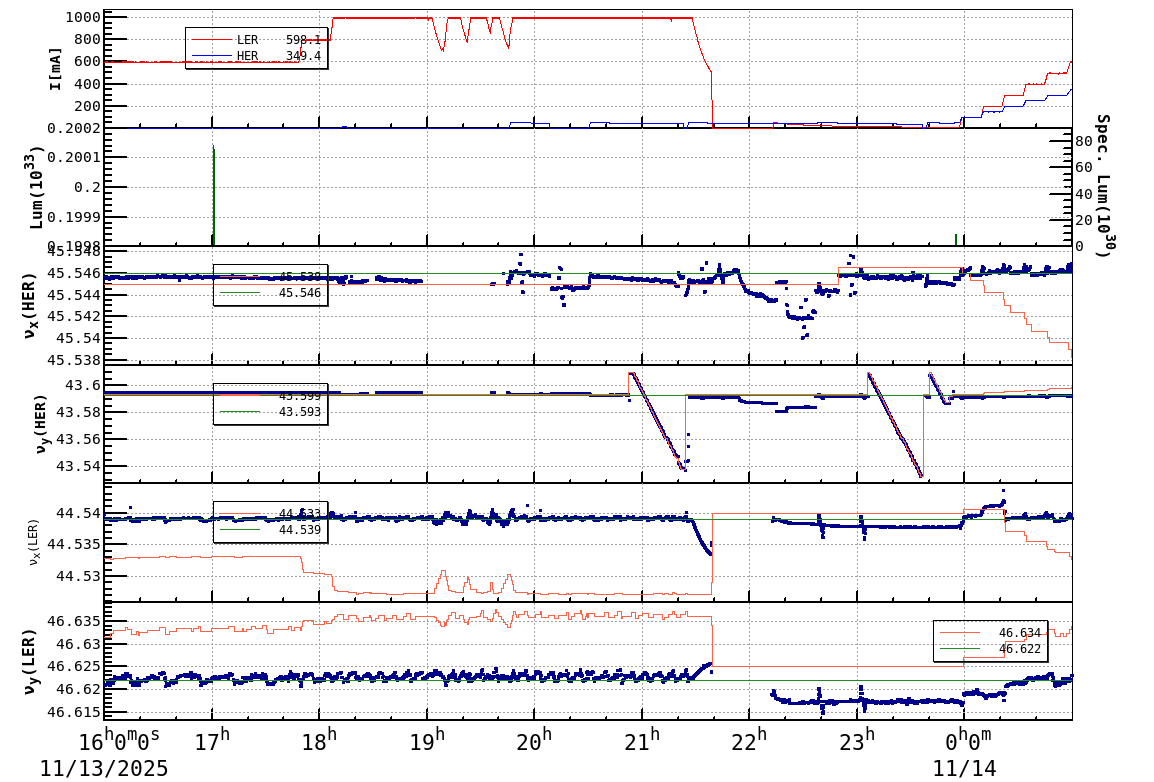Viewport: 1154px width, 782px height.
Task: Click the 44.535 tick label
Action: tap(74, 544)
